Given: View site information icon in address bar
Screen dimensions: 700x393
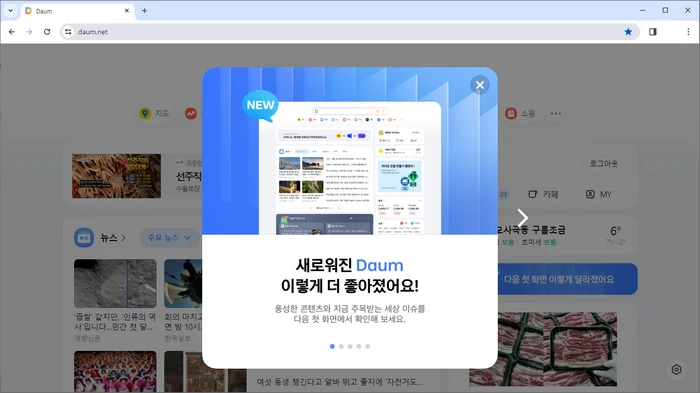Looking at the screenshot, I should pyautogui.click(x=68, y=32).
